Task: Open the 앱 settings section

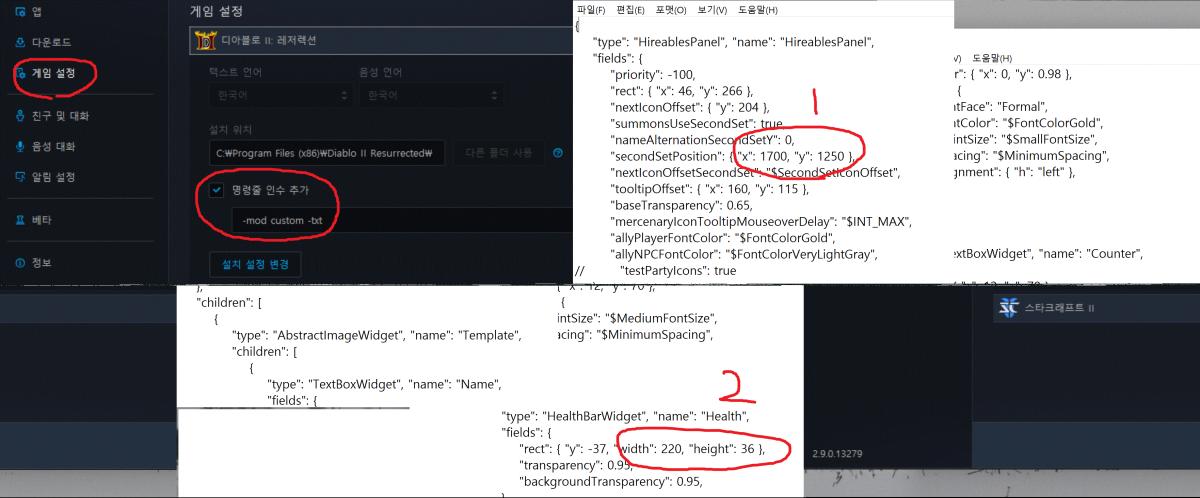Action: click(35, 12)
